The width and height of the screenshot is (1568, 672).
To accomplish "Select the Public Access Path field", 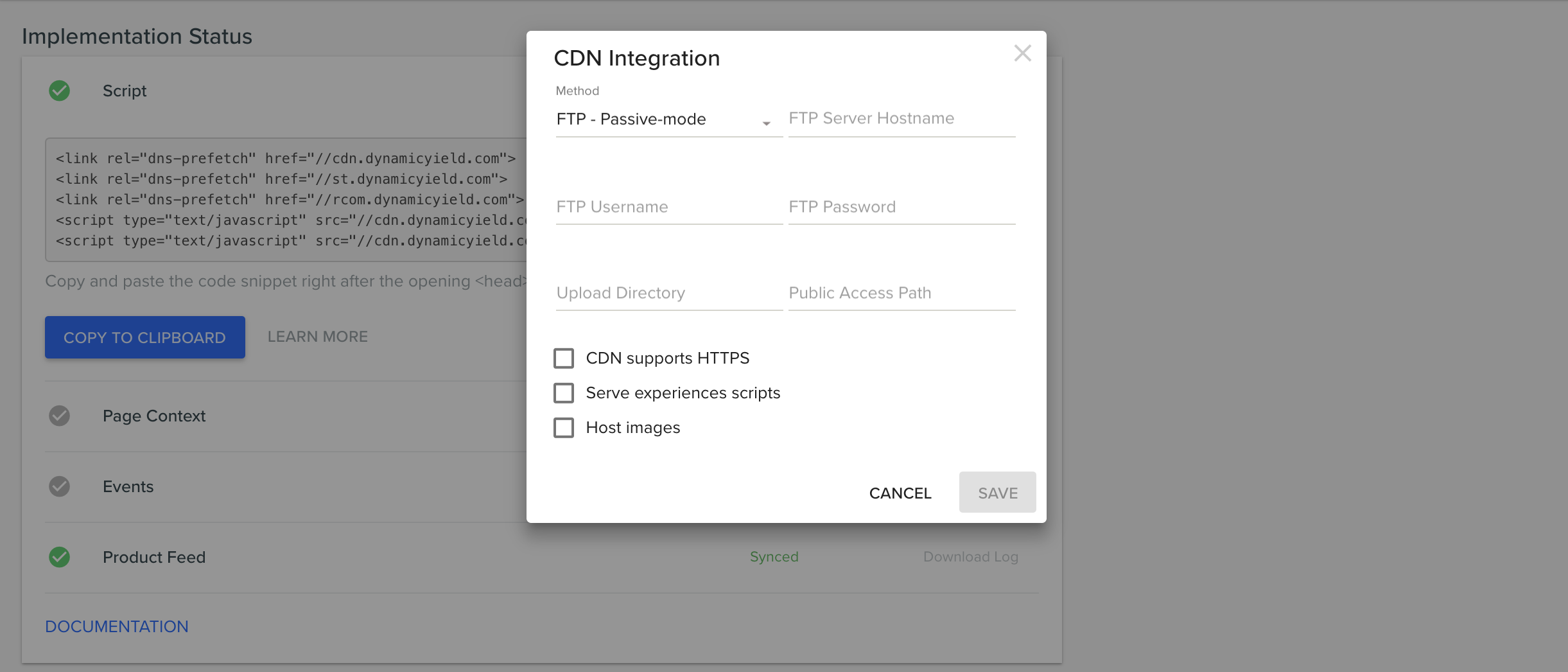I will pyautogui.click(x=902, y=294).
